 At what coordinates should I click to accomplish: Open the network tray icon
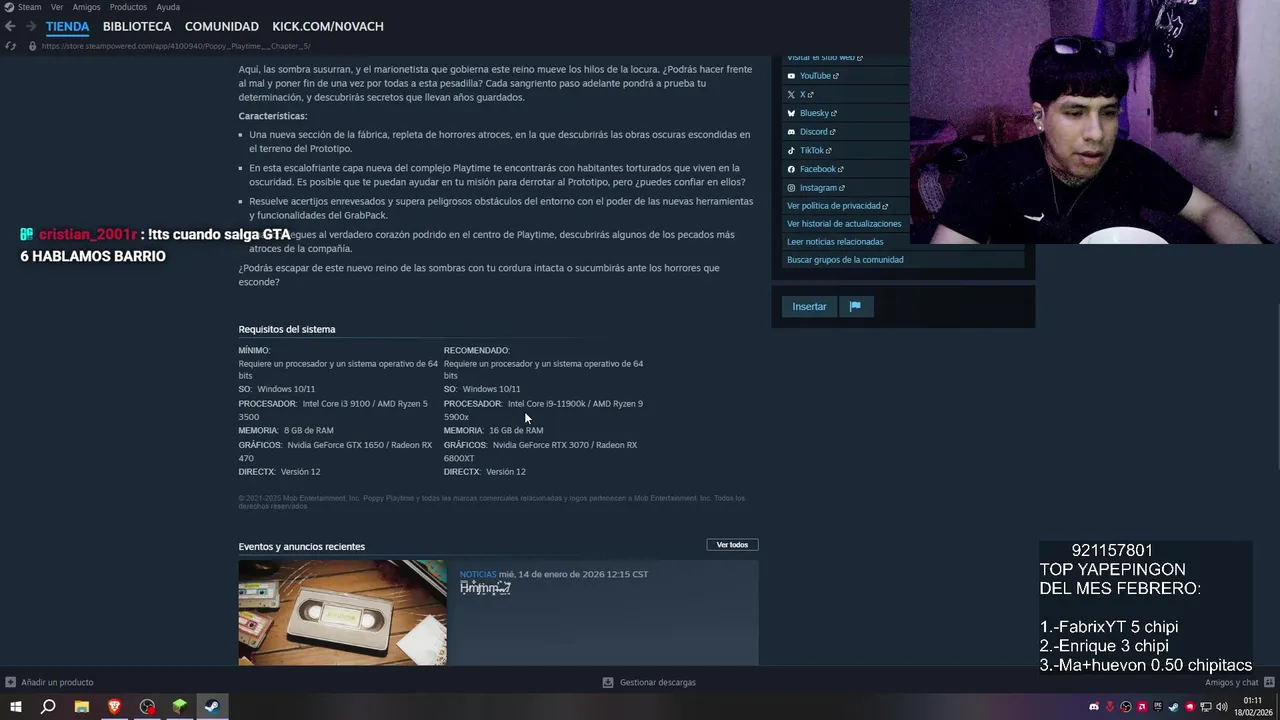[1206, 707]
